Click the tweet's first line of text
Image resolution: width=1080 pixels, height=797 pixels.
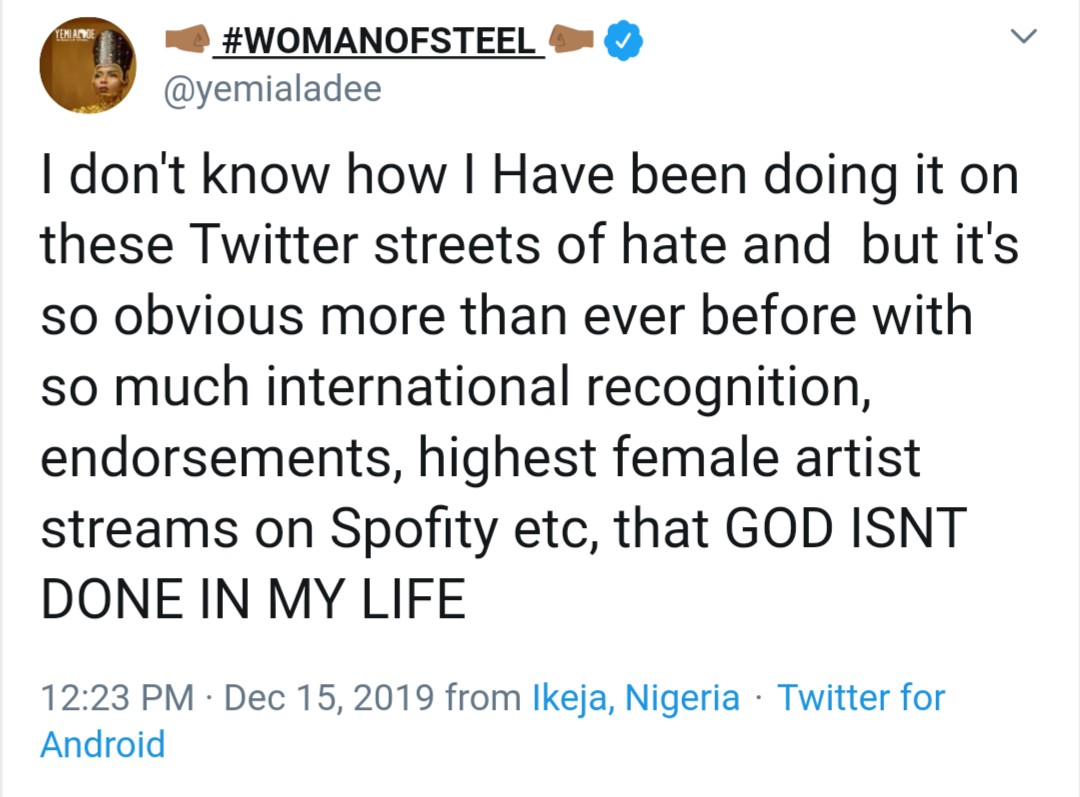[528, 176]
